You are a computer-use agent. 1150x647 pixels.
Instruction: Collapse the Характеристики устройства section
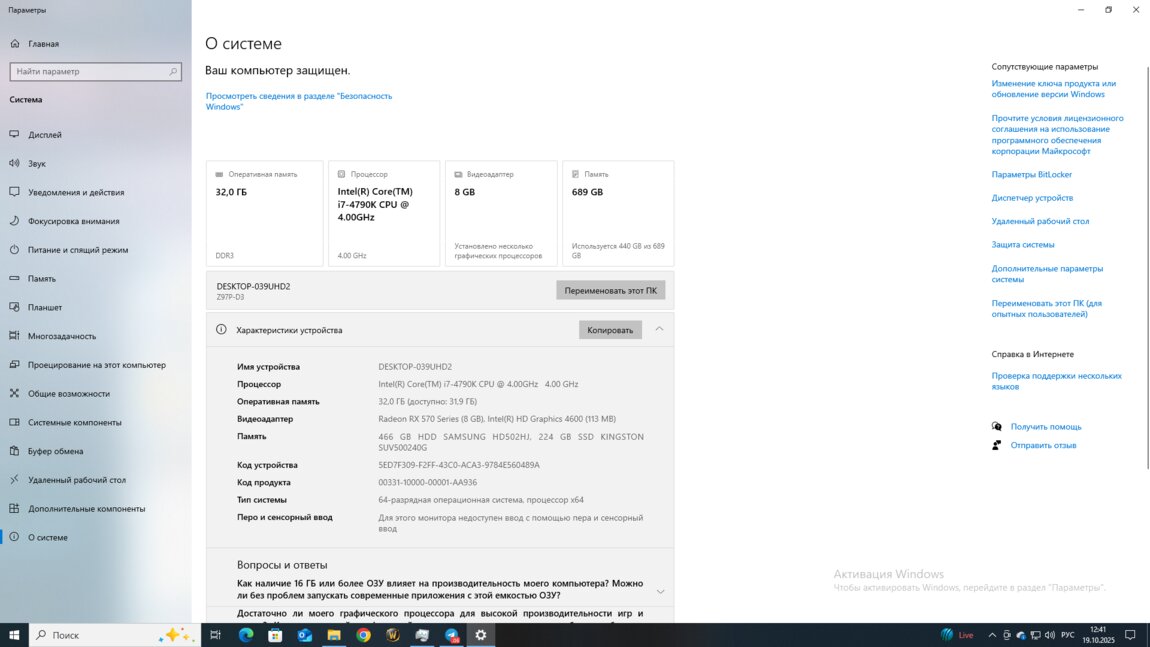[x=659, y=329]
